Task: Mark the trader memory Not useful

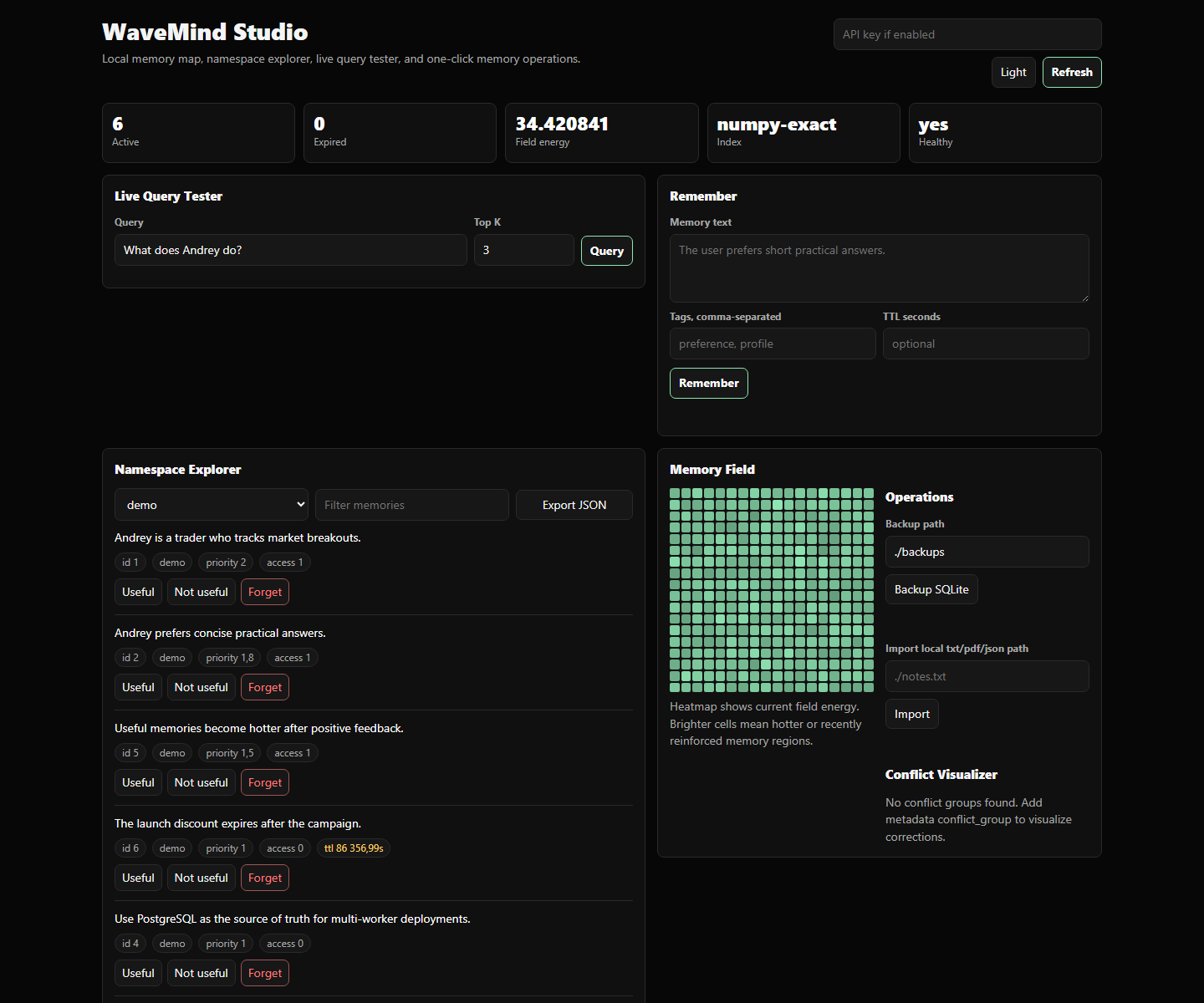Action: (x=201, y=592)
